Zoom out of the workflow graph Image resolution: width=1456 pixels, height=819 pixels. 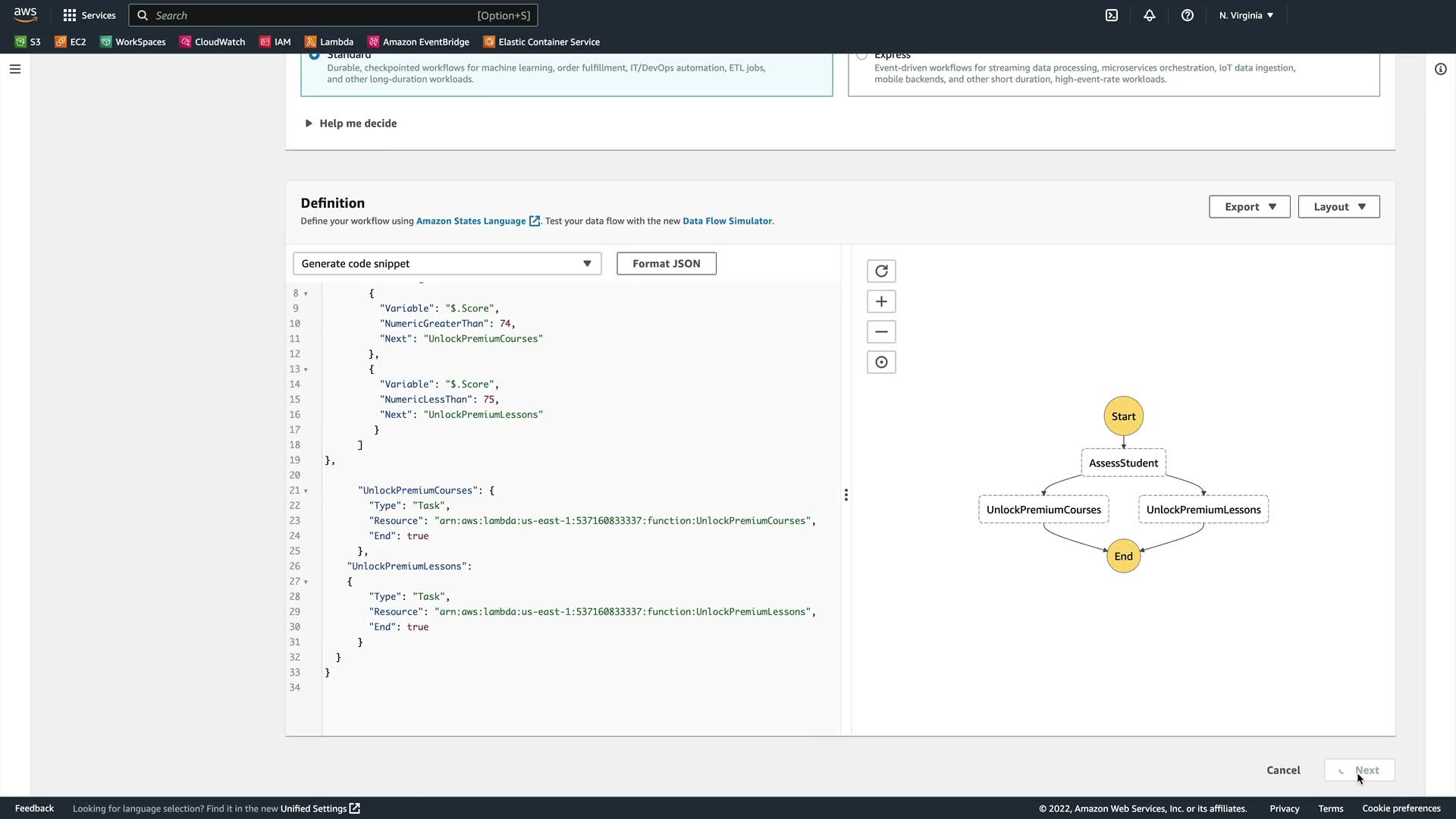coord(881,332)
